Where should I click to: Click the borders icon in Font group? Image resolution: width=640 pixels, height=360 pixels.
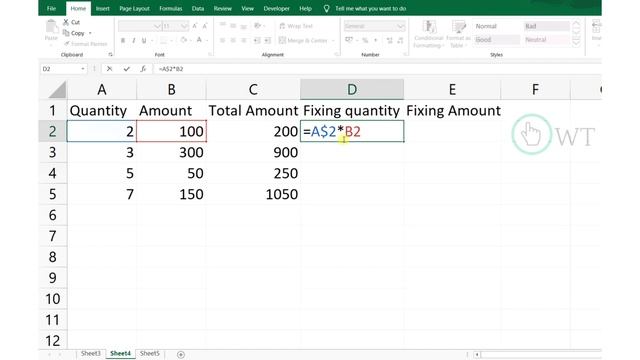pos(163,40)
